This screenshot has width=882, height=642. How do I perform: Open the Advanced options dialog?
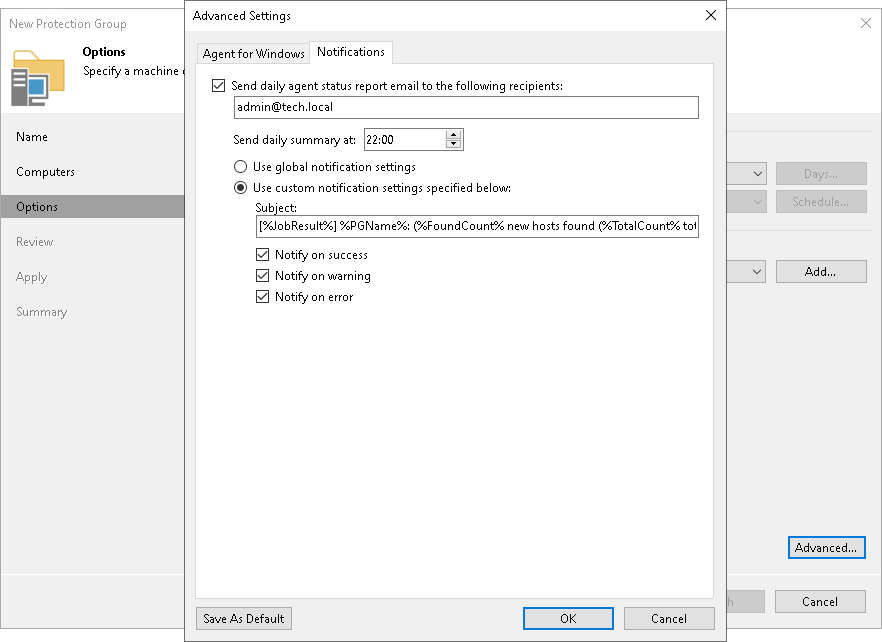pyautogui.click(x=826, y=547)
